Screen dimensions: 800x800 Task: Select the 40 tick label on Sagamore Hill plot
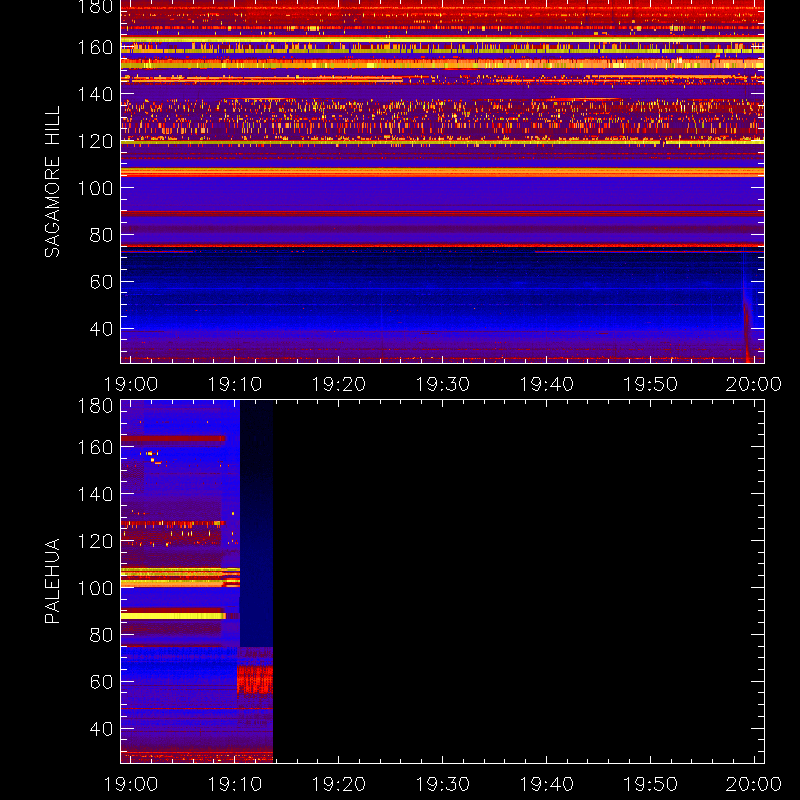tap(102, 329)
